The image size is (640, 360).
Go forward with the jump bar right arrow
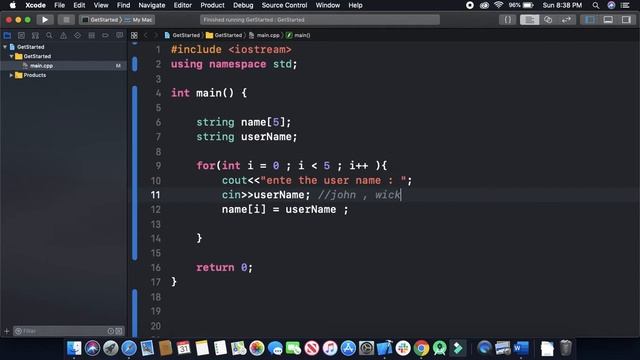(156, 36)
